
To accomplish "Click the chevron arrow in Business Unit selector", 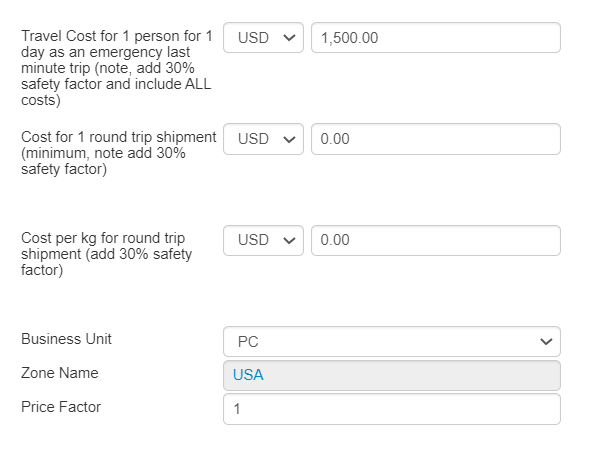I will pyautogui.click(x=546, y=342).
